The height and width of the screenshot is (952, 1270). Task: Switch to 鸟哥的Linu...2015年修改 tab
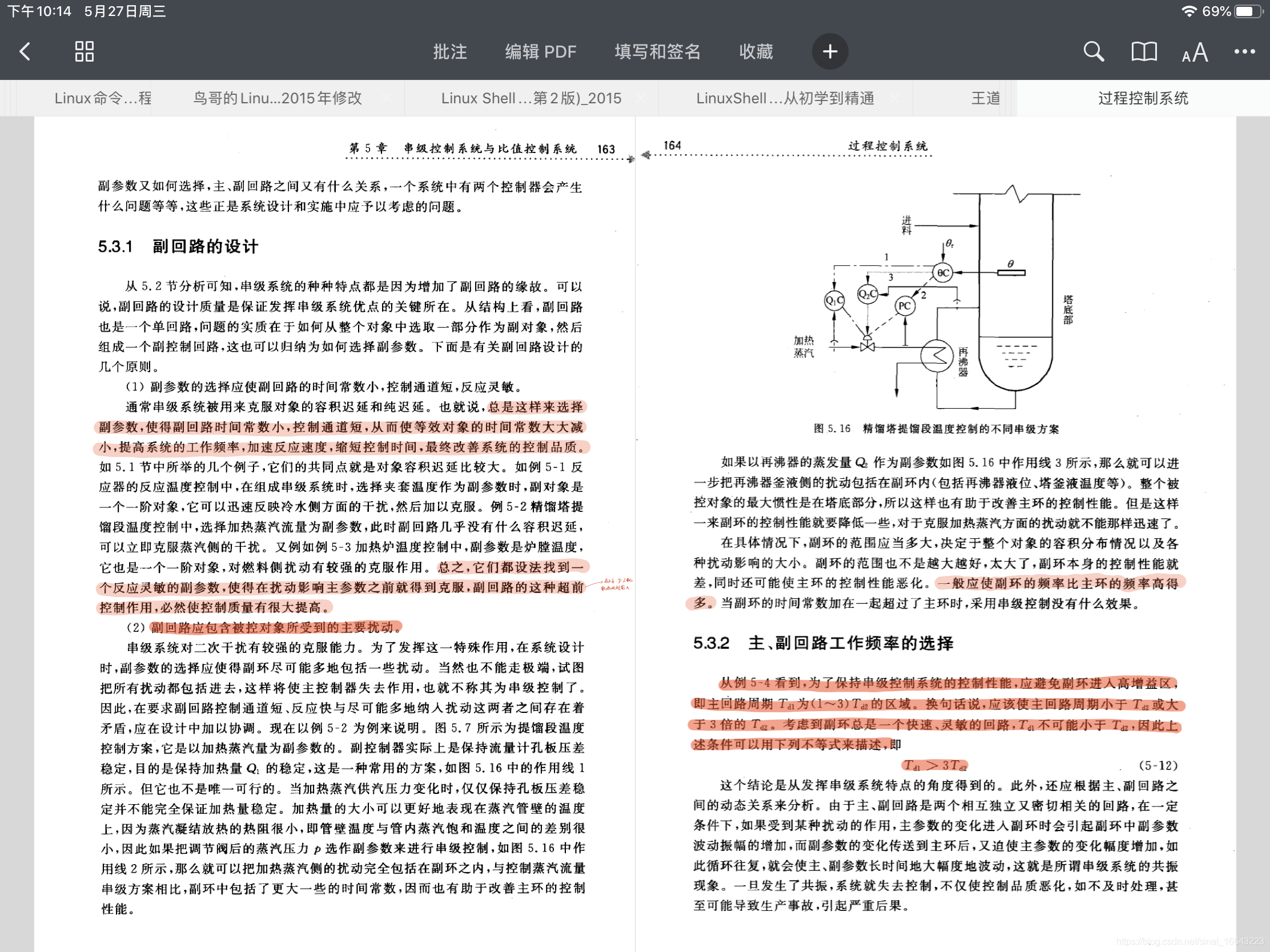(x=278, y=98)
